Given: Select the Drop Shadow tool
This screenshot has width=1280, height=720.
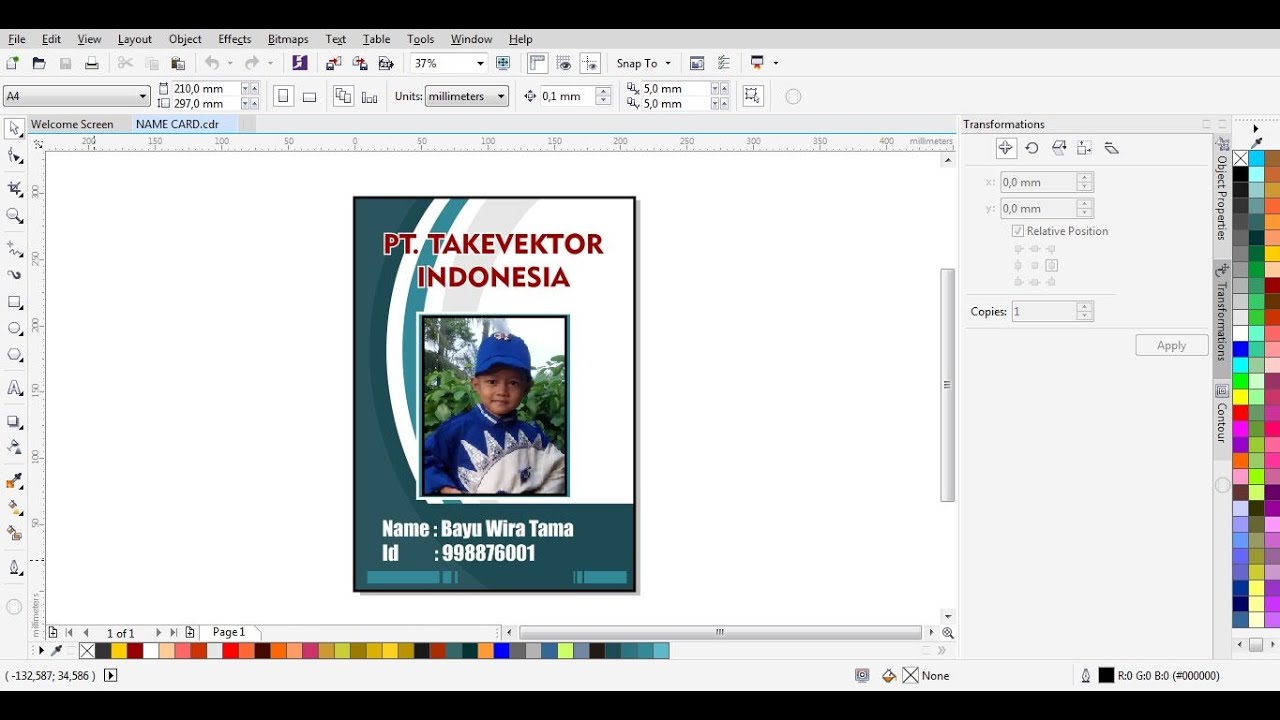Looking at the screenshot, I should click(x=14, y=421).
